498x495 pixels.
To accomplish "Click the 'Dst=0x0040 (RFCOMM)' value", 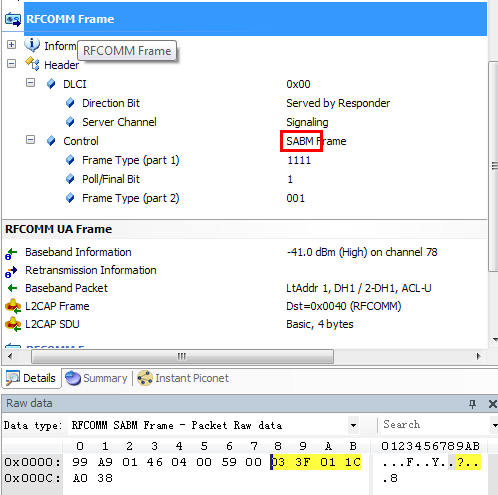I will tap(344, 306).
